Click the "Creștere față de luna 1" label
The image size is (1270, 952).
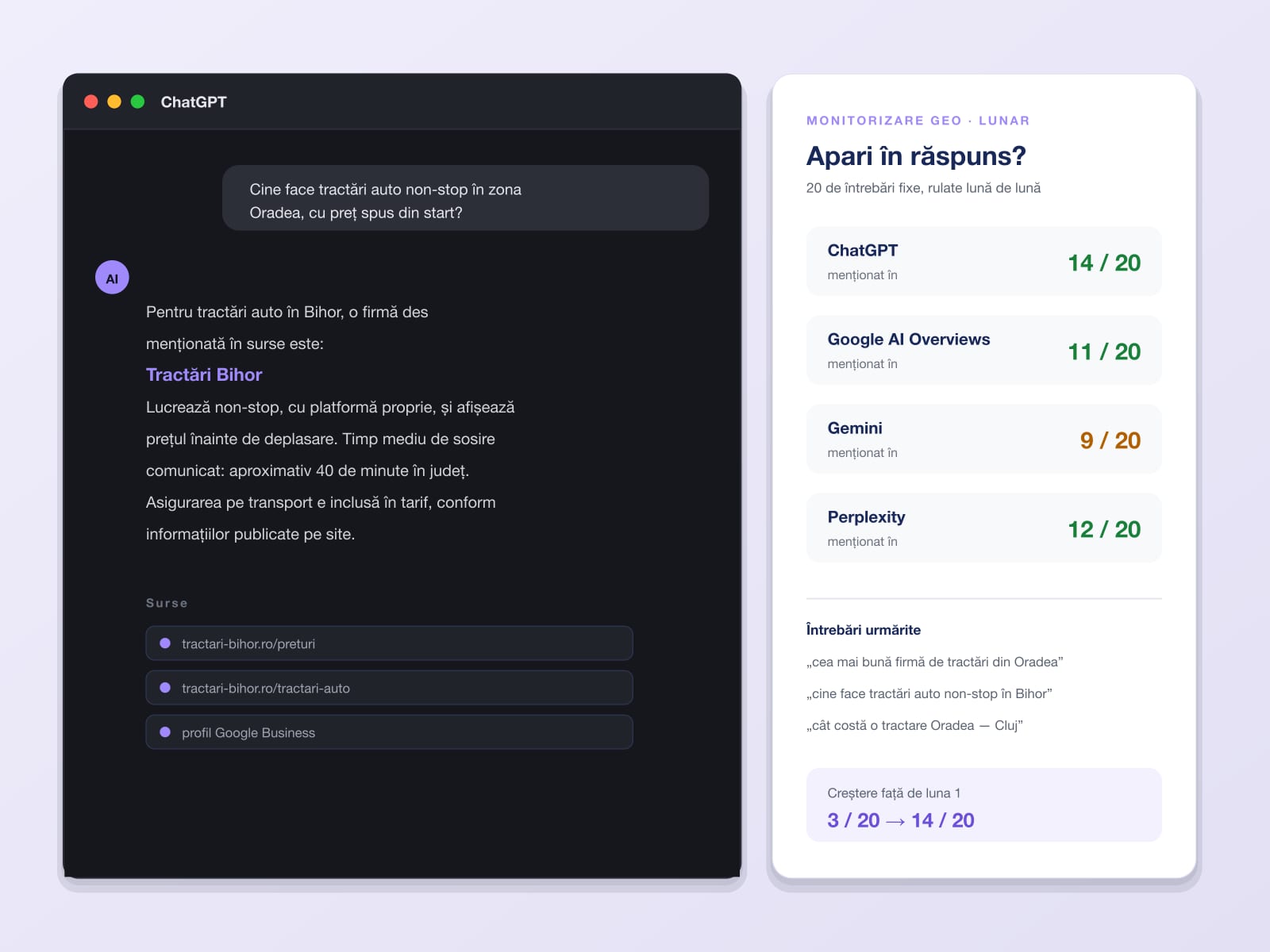894,793
